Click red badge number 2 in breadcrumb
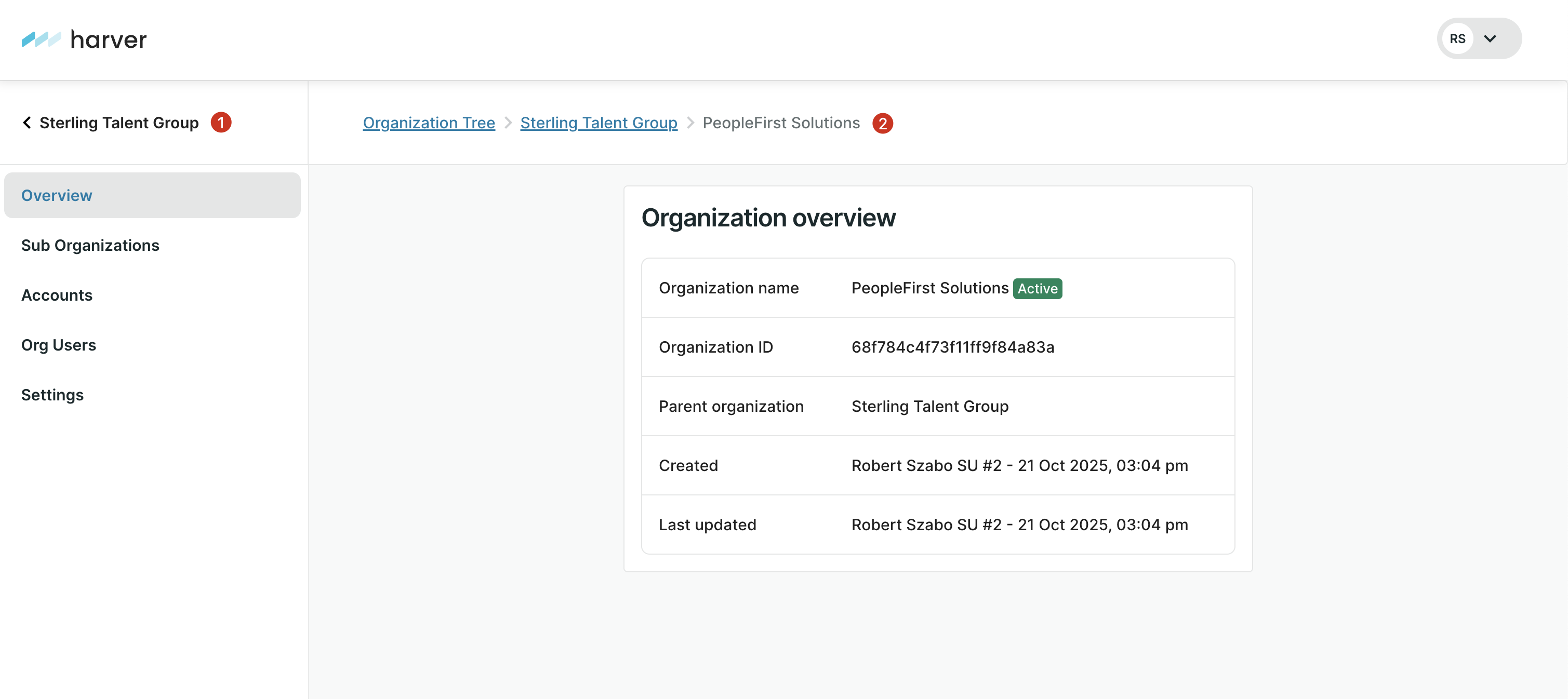Screen dimensions: 1568x699 [x=882, y=123]
